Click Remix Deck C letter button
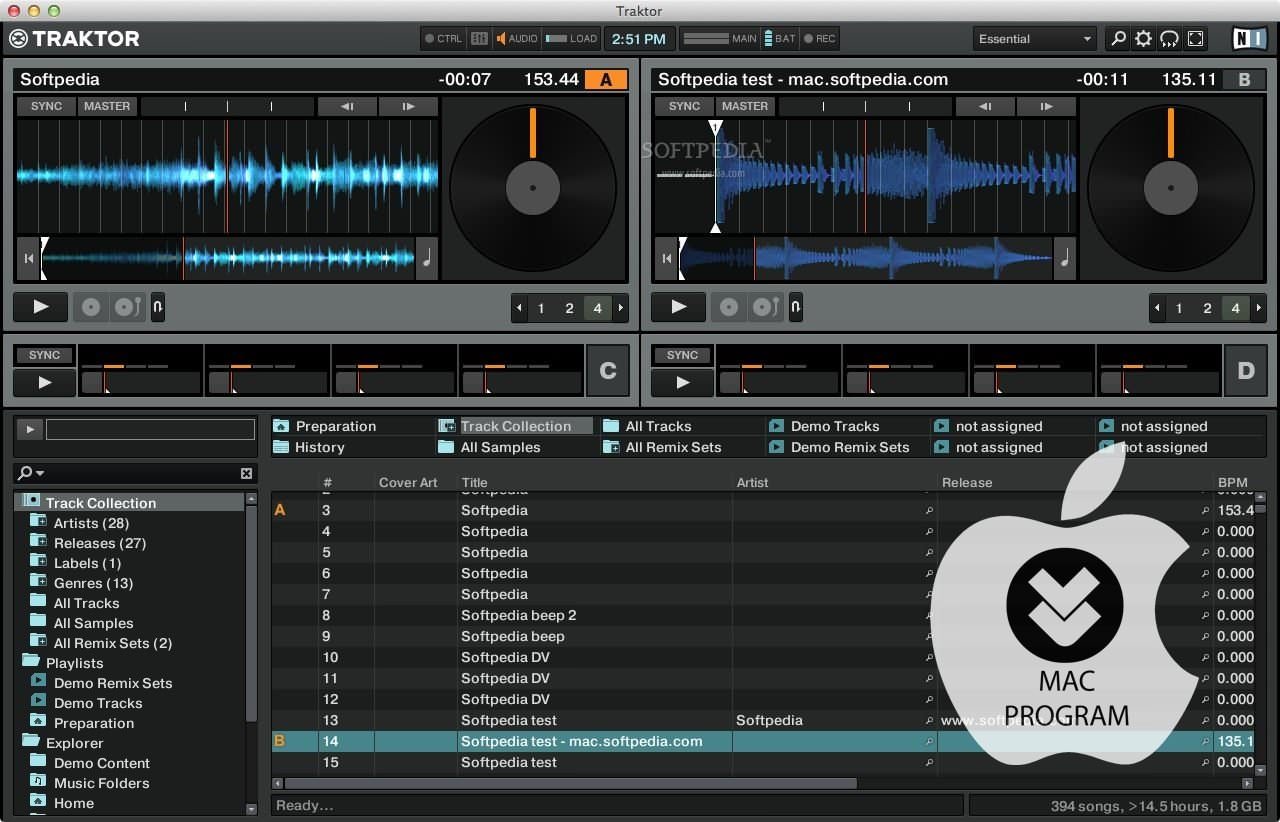 (607, 371)
